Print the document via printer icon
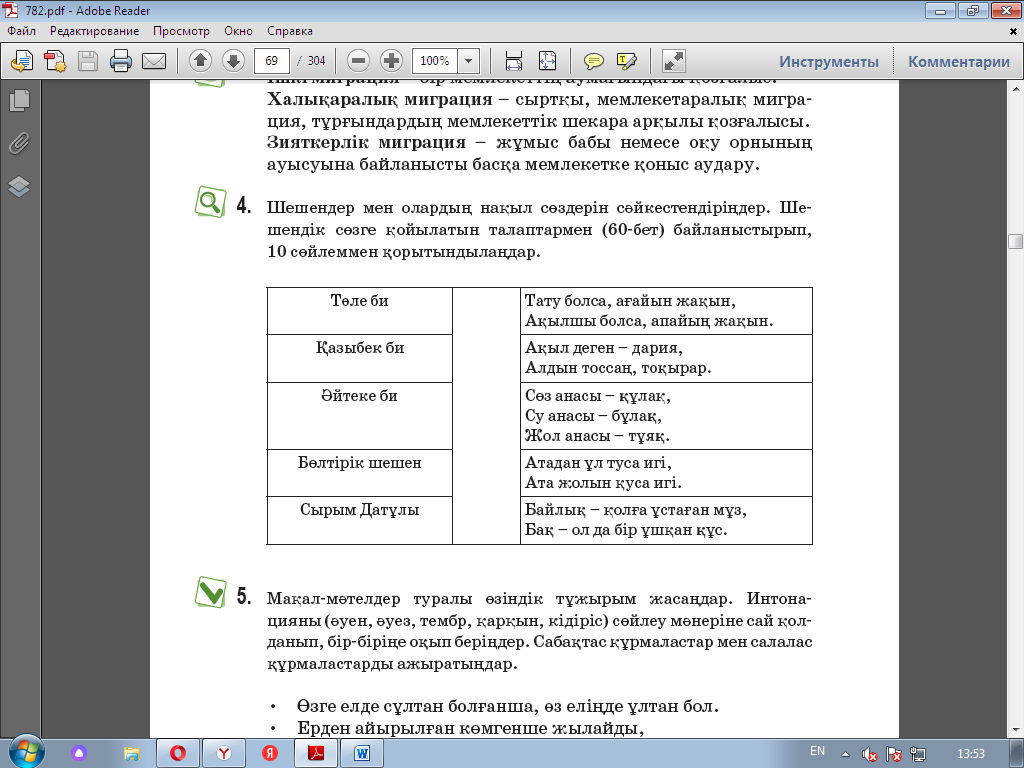Image resolution: width=1024 pixels, height=768 pixels. click(121, 61)
